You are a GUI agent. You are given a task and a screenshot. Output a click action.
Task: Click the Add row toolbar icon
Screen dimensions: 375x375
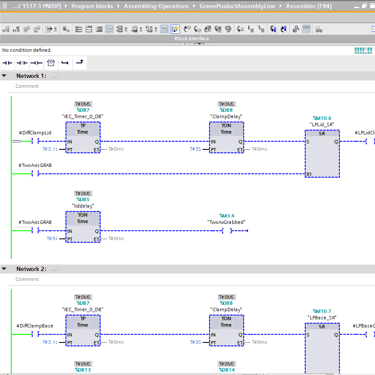(37, 29)
